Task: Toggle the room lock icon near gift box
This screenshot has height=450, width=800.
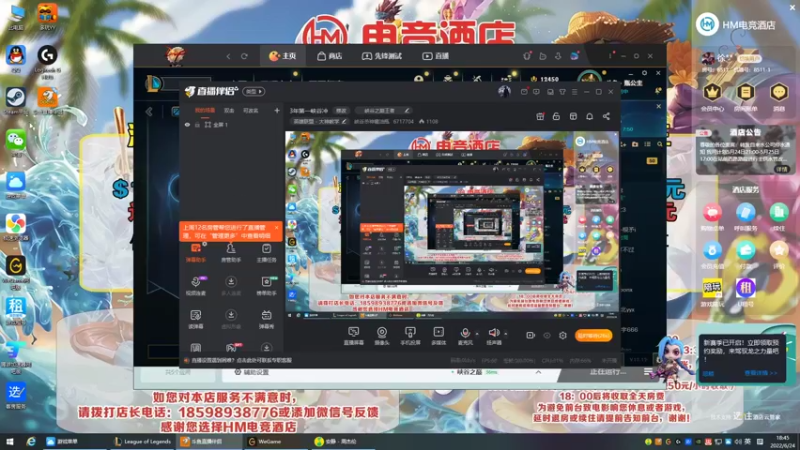Action: pyautogui.click(x=556, y=116)
